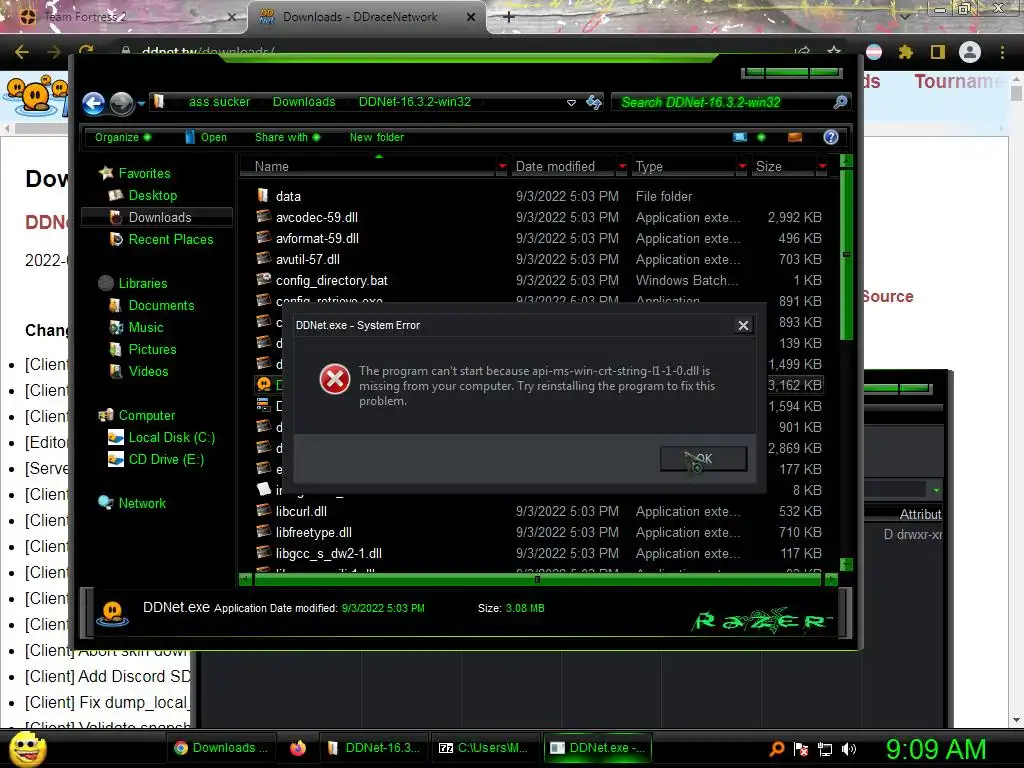Close the DDNet.exe System Error dialog
Screen dimensions: 1024x768
tap(743, 325)
